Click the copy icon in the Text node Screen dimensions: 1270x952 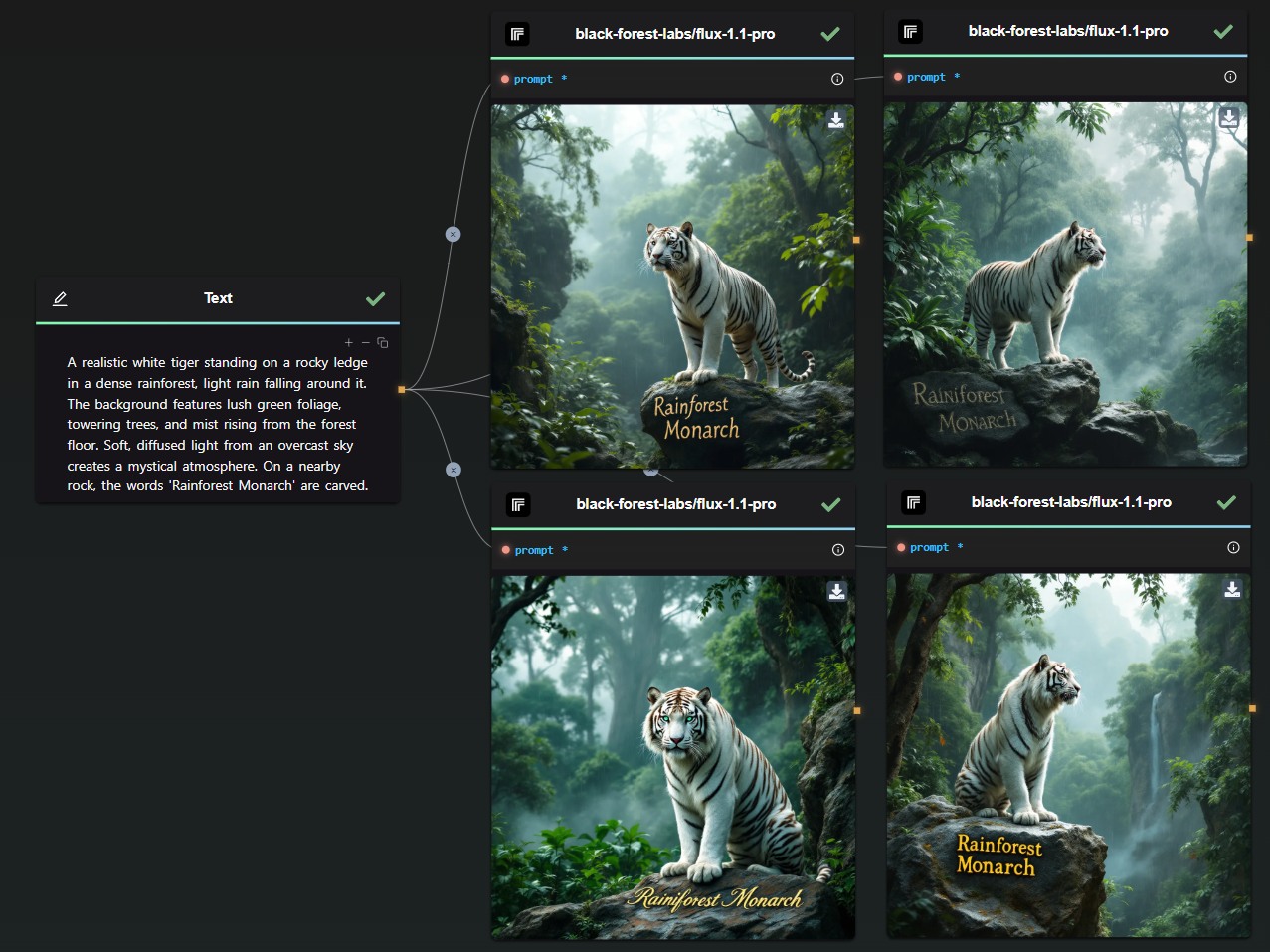pyautogui.click(x=383, y=342)
